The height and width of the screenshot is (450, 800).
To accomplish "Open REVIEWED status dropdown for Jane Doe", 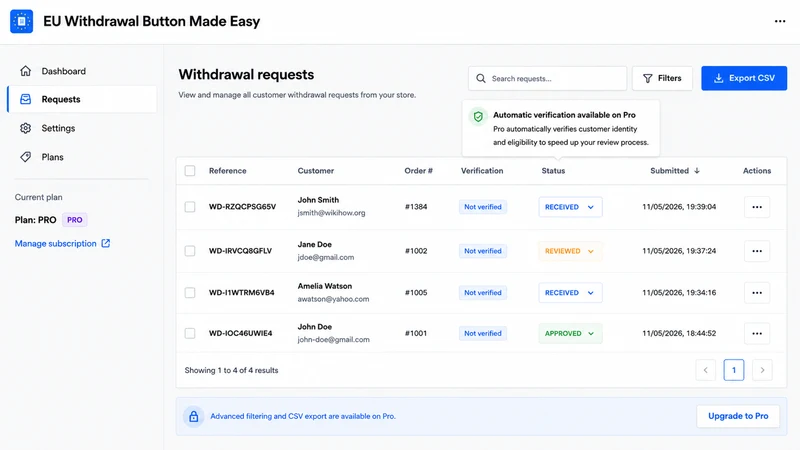I will pyautogui.click(x=570, y=251).
